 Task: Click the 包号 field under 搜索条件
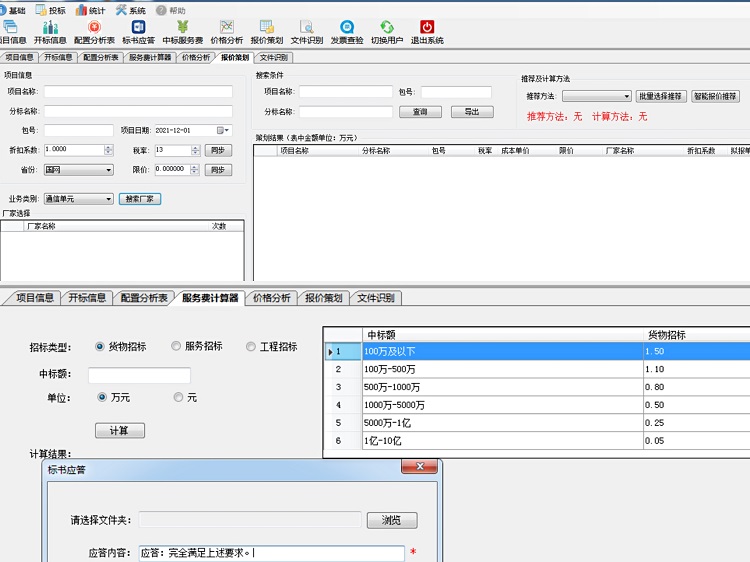(456, 92)
